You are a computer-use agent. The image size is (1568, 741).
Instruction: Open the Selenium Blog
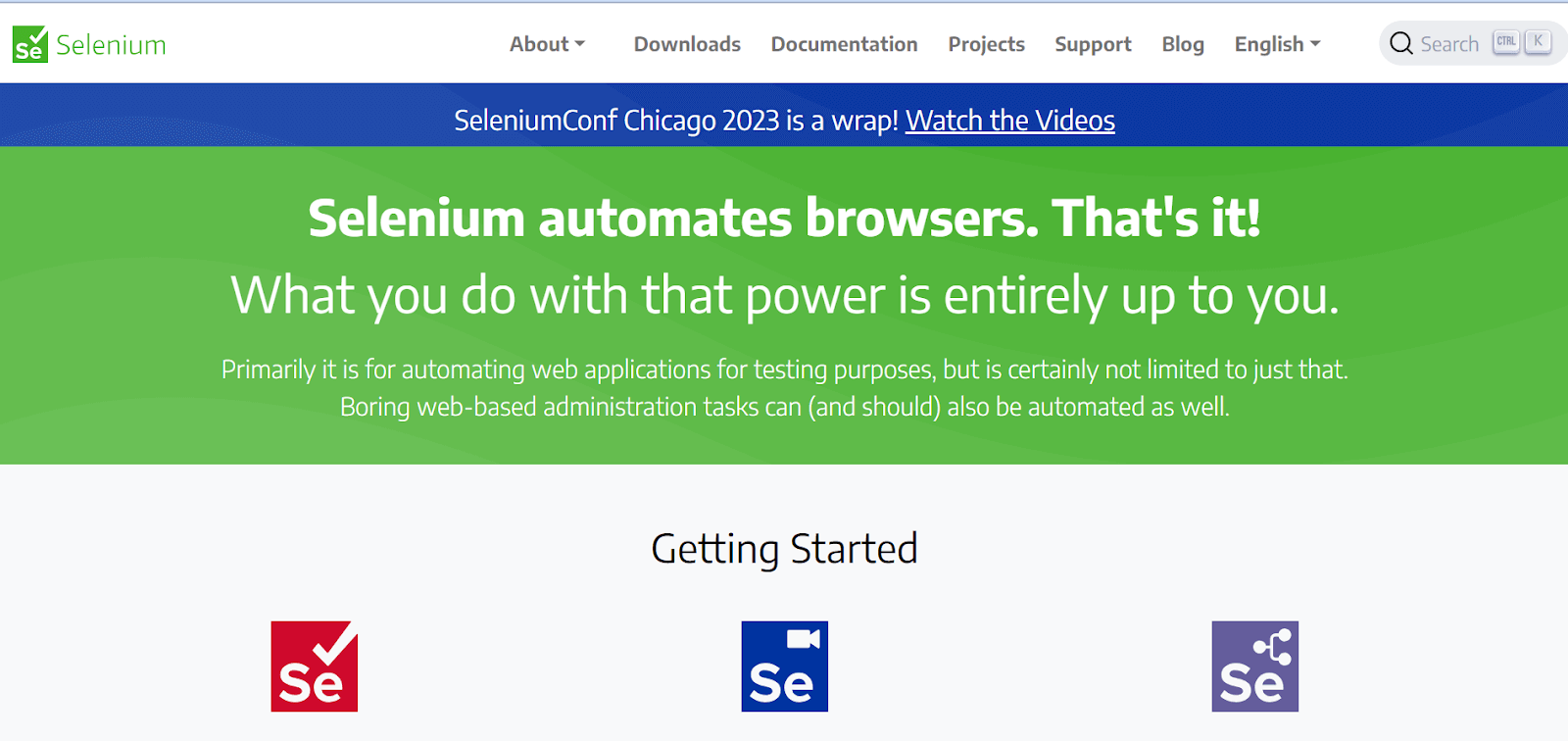1182,43
